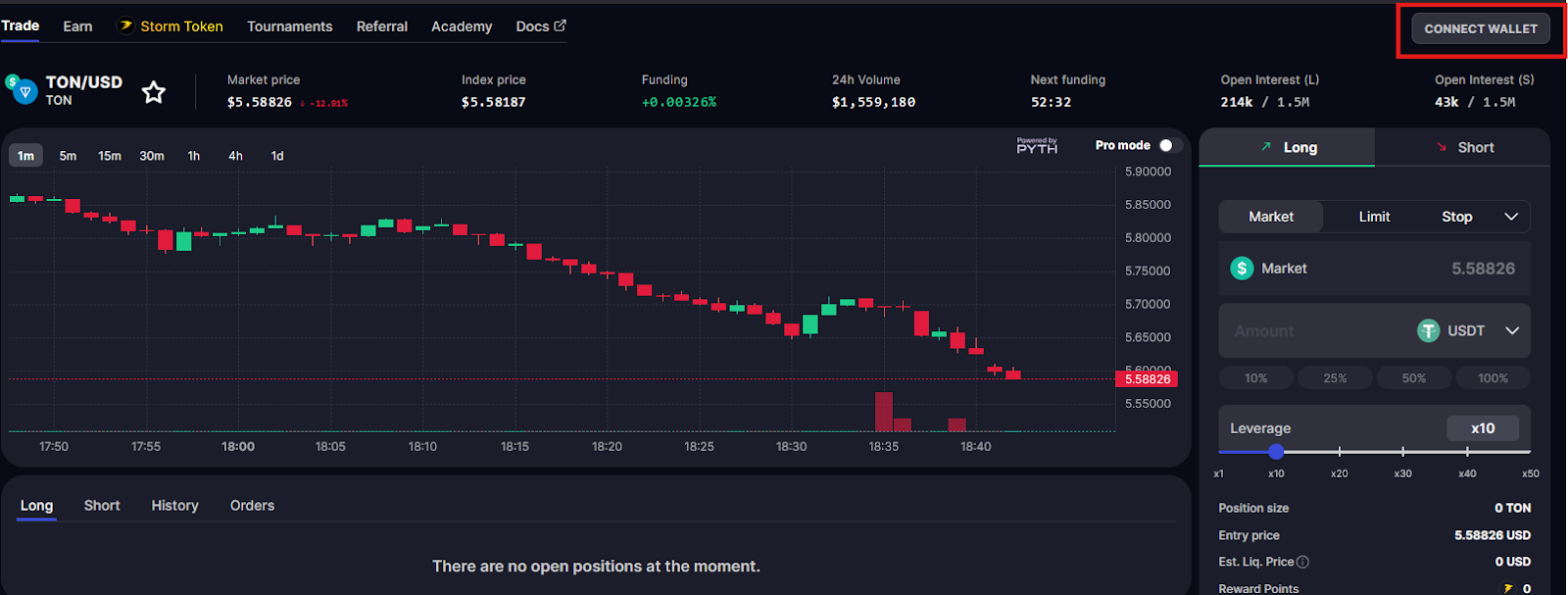The height and width of the screenshot is (595, 1568).
Task: Set amount to 25%
Action: tap(1335, 378)
